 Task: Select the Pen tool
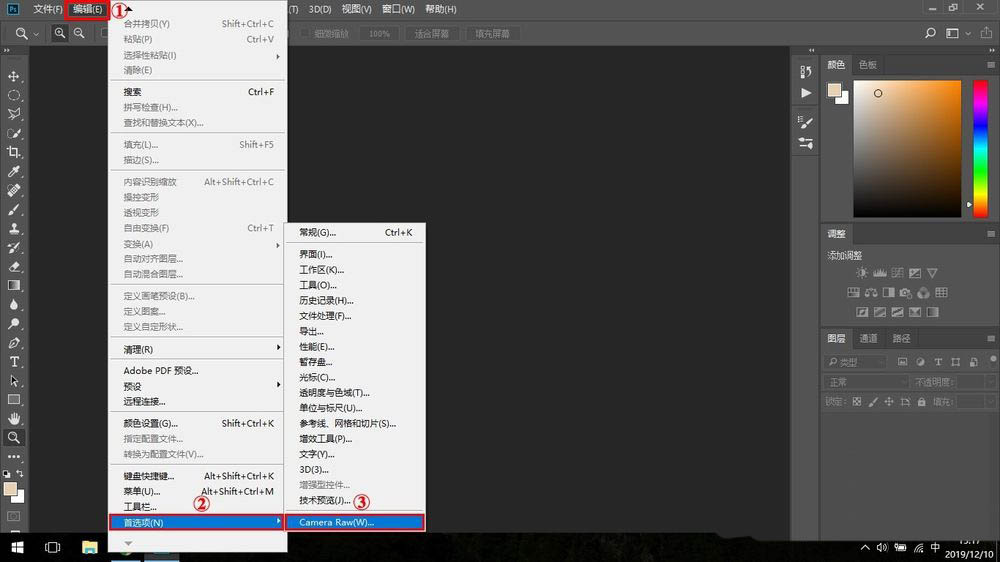13,343
